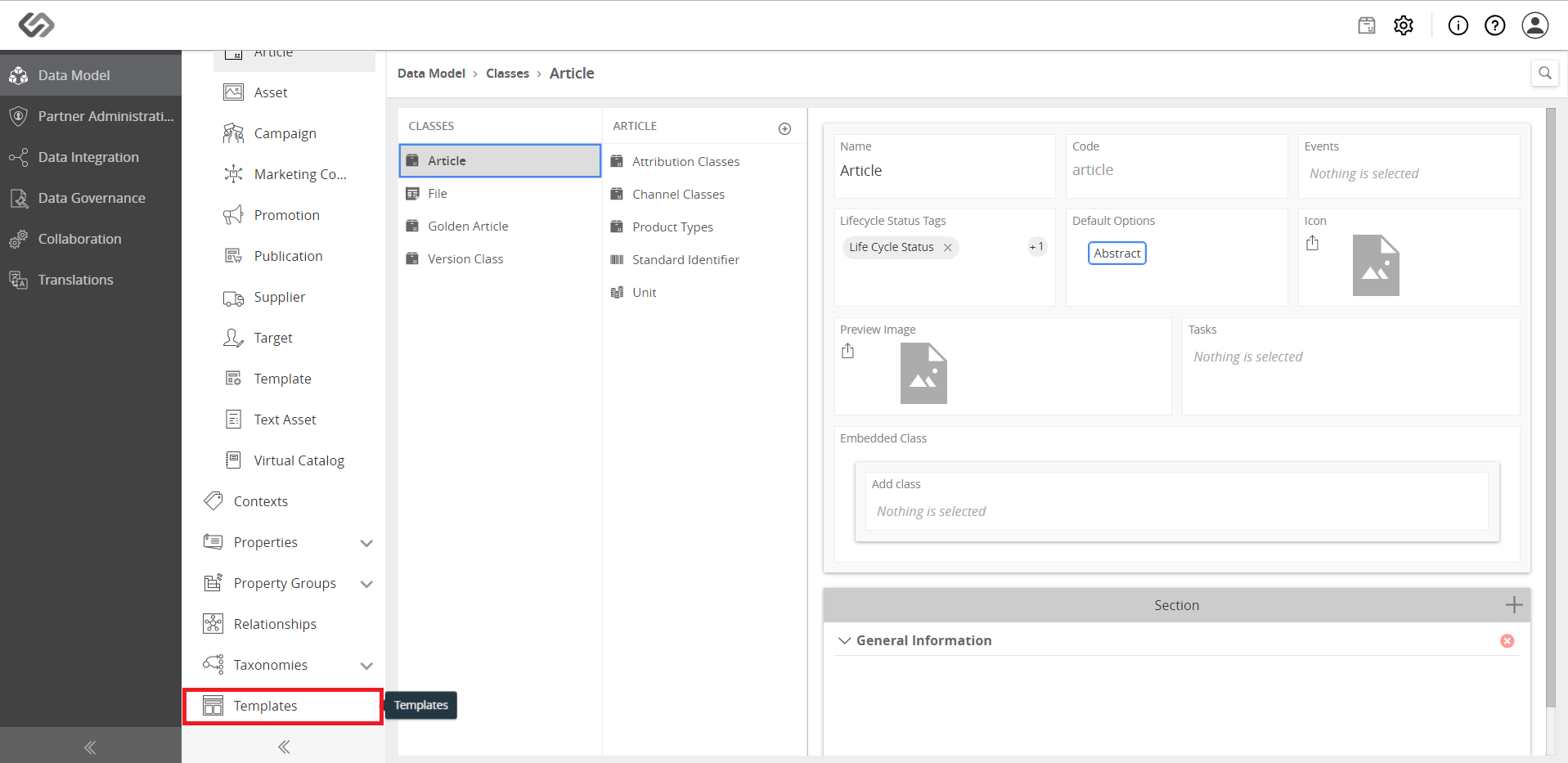Open the user profile avatar
Viewport: 1568px width, 763px height.
(1535, 25)
